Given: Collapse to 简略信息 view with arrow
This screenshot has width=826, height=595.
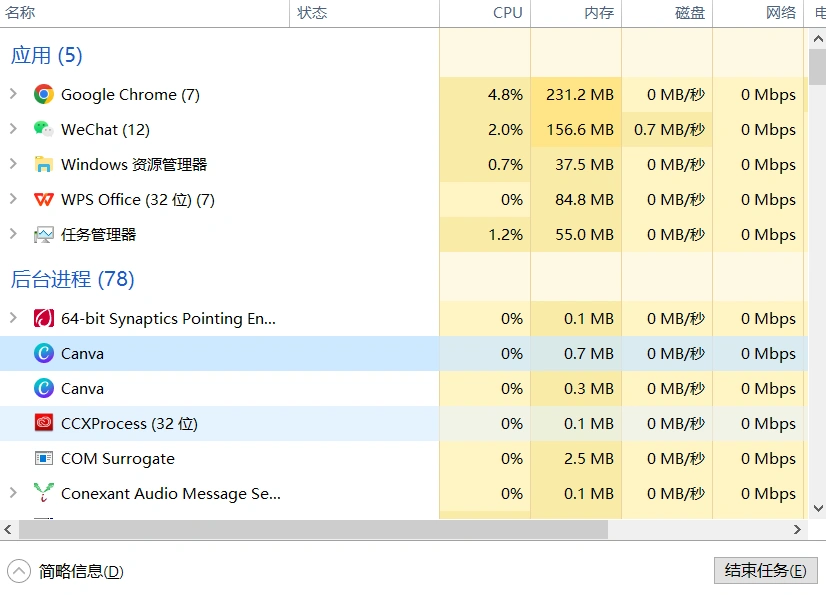Looking at the screenshot, I should [18, 571].
